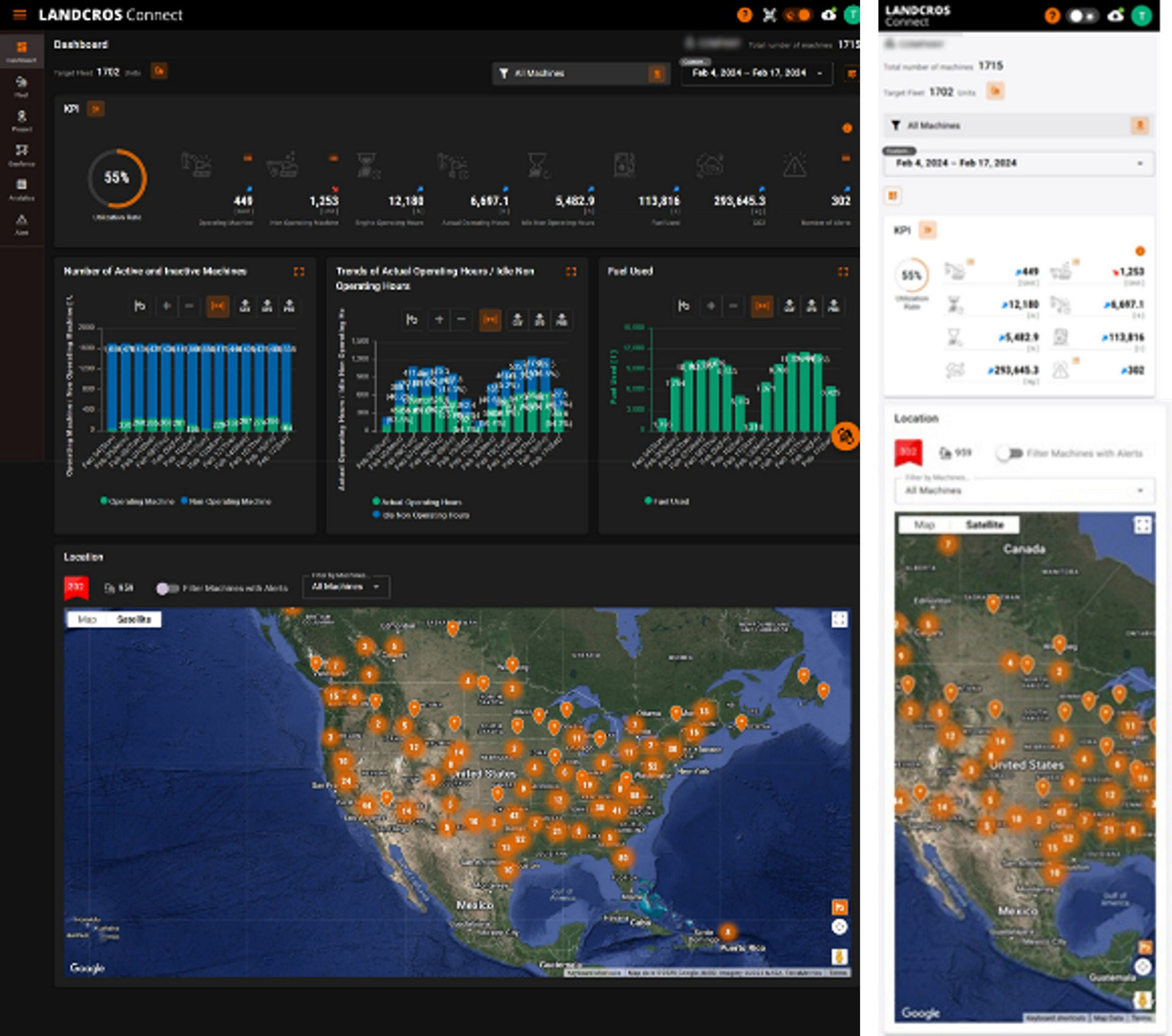The height and width of the screenshot is (1036, 1172).
Task: Open the Alert sidebar item
Action: point(21,225)
